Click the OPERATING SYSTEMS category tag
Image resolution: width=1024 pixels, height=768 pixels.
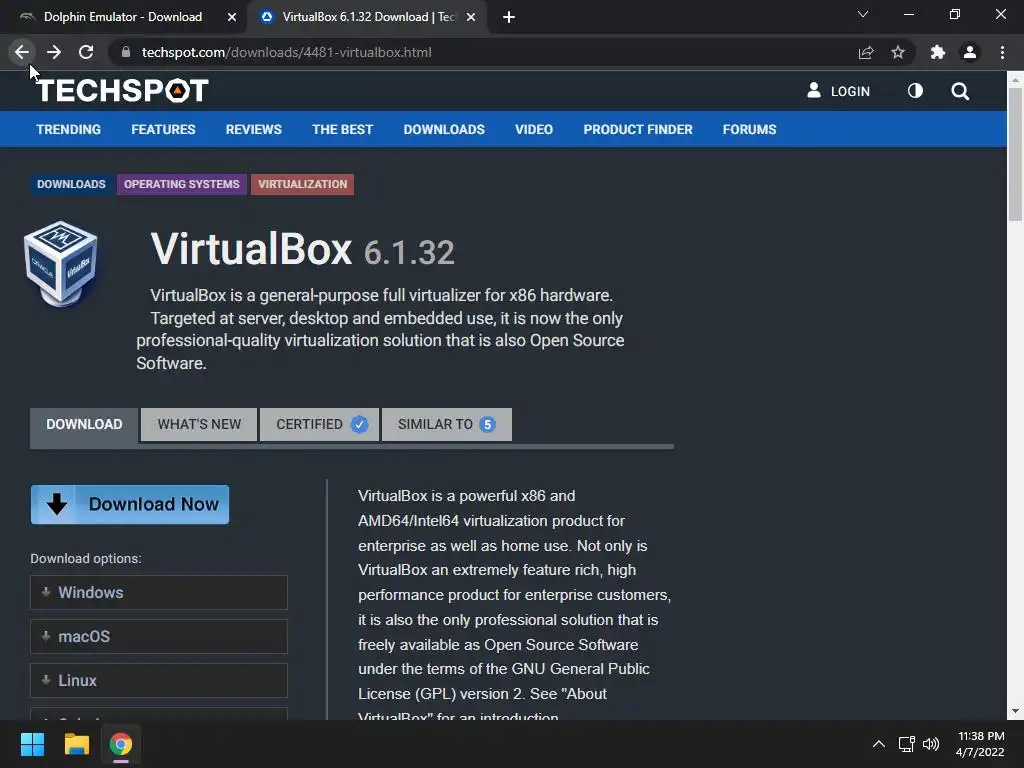(182, 184)
